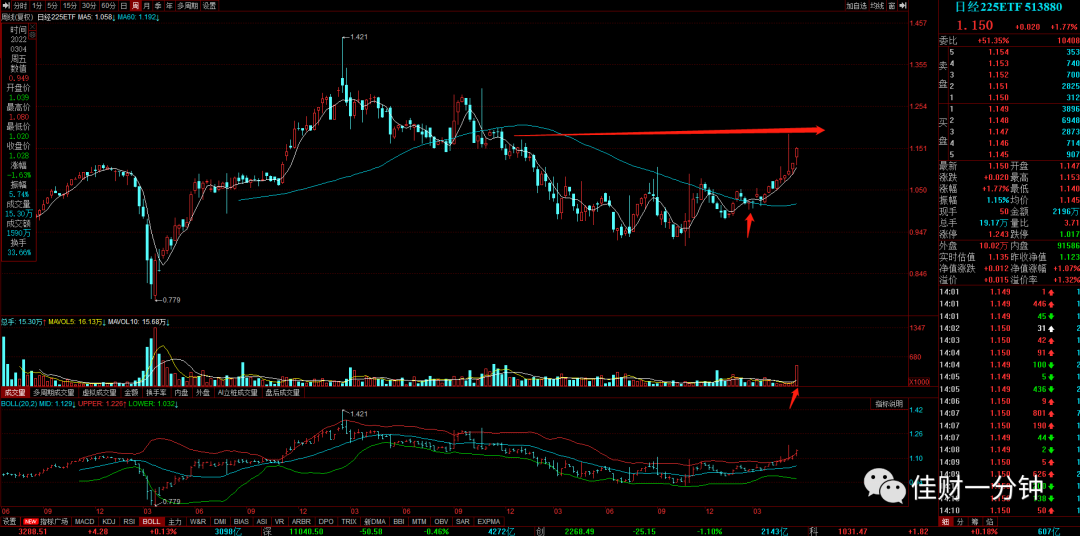Switch indicator to MTM
The width and height of the screenshot is (1080, 536).
(x=419, y=522)
